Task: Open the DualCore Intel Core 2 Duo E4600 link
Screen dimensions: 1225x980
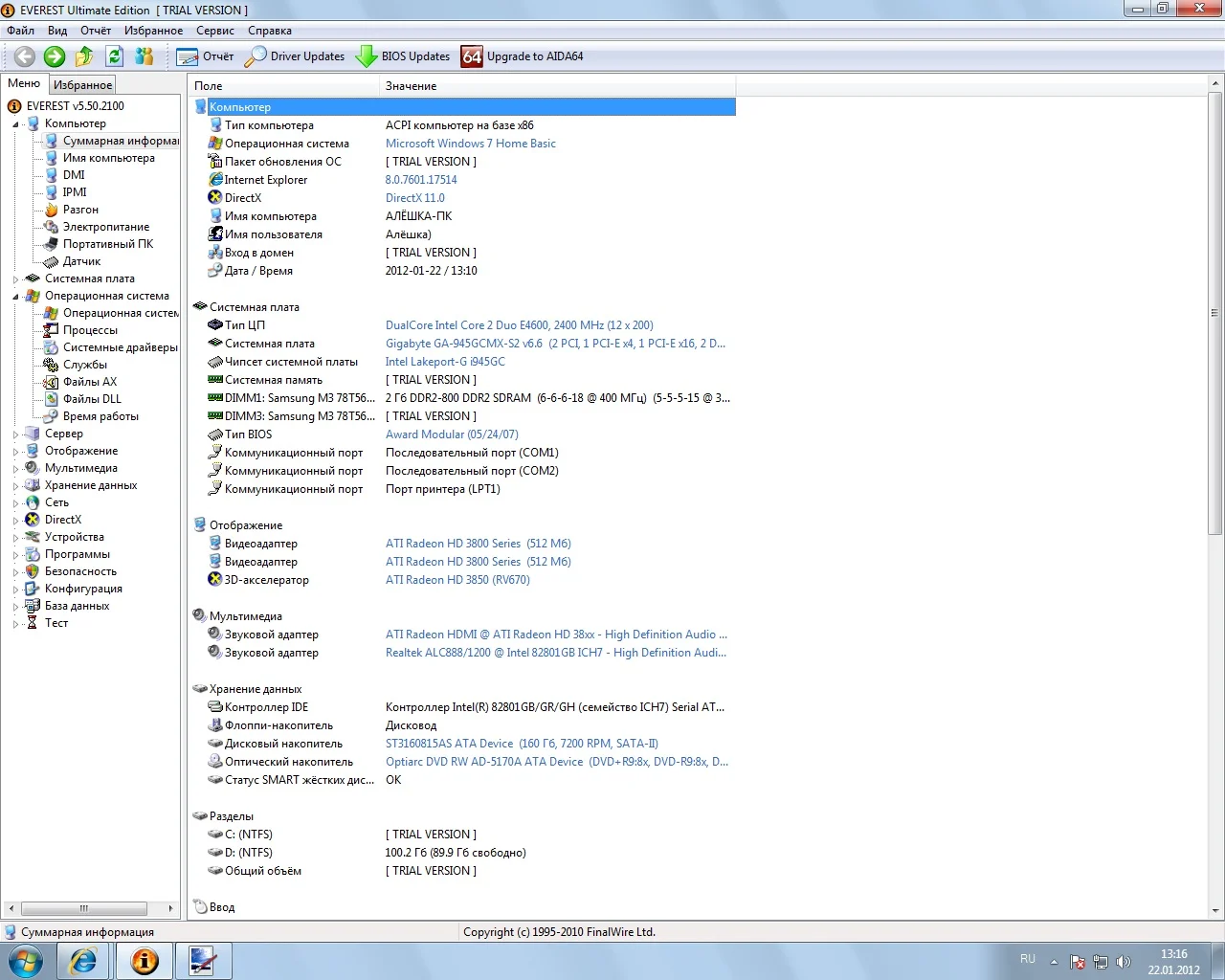Action: [520, 325]
